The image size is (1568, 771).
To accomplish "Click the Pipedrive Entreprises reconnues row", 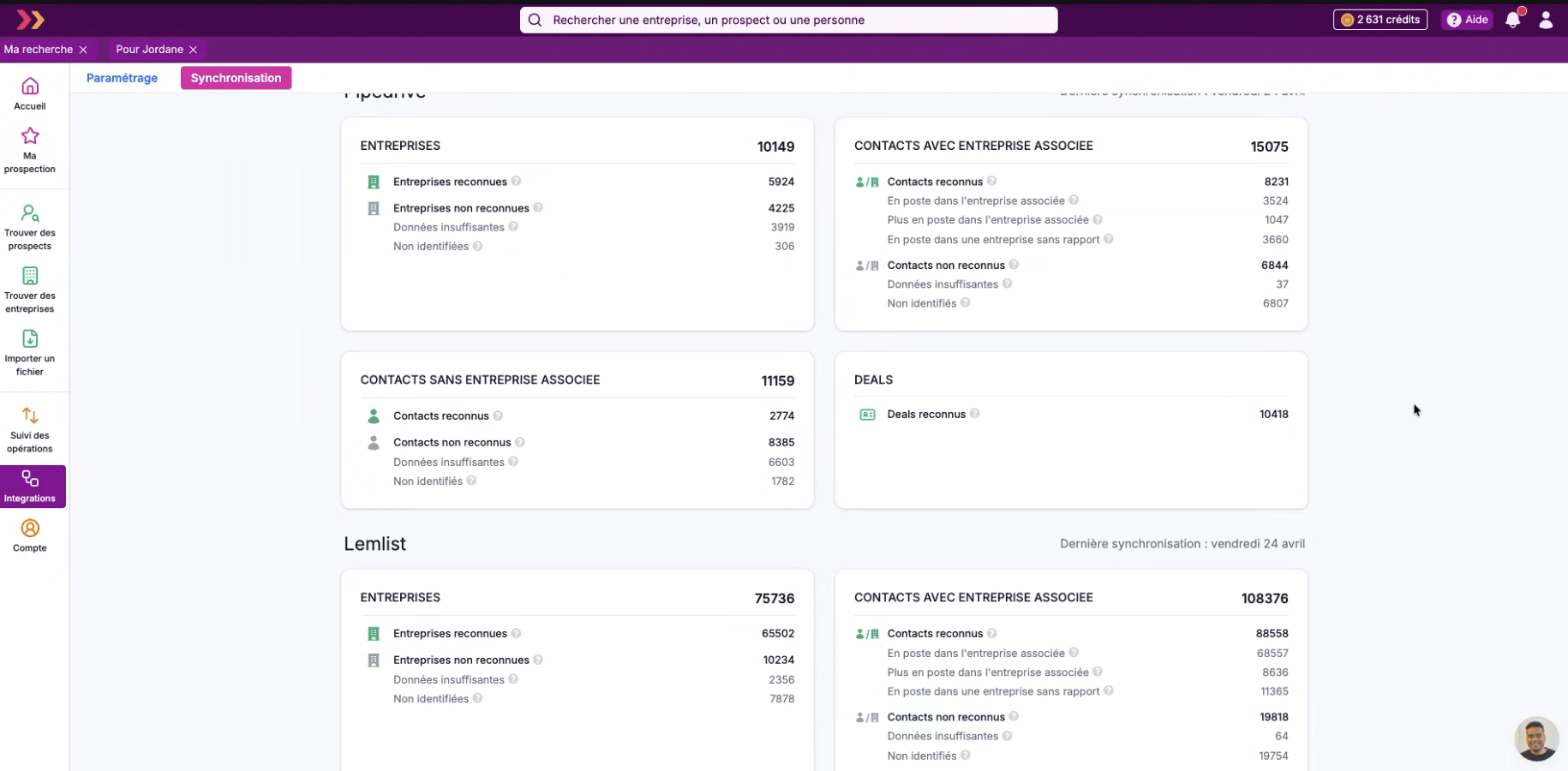I will [578, 182].
